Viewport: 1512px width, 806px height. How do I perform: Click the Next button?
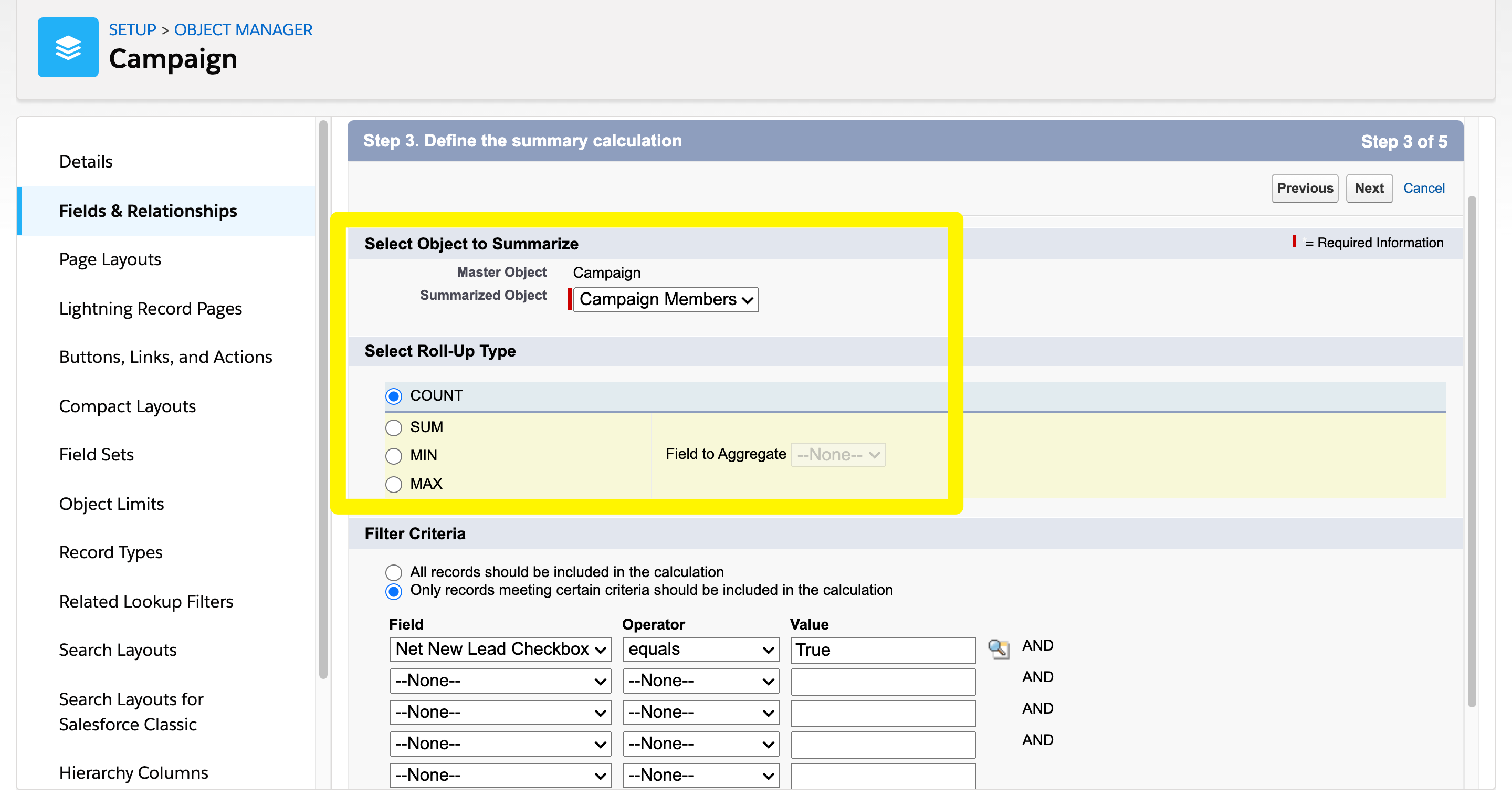click(x=1369, y=188)
